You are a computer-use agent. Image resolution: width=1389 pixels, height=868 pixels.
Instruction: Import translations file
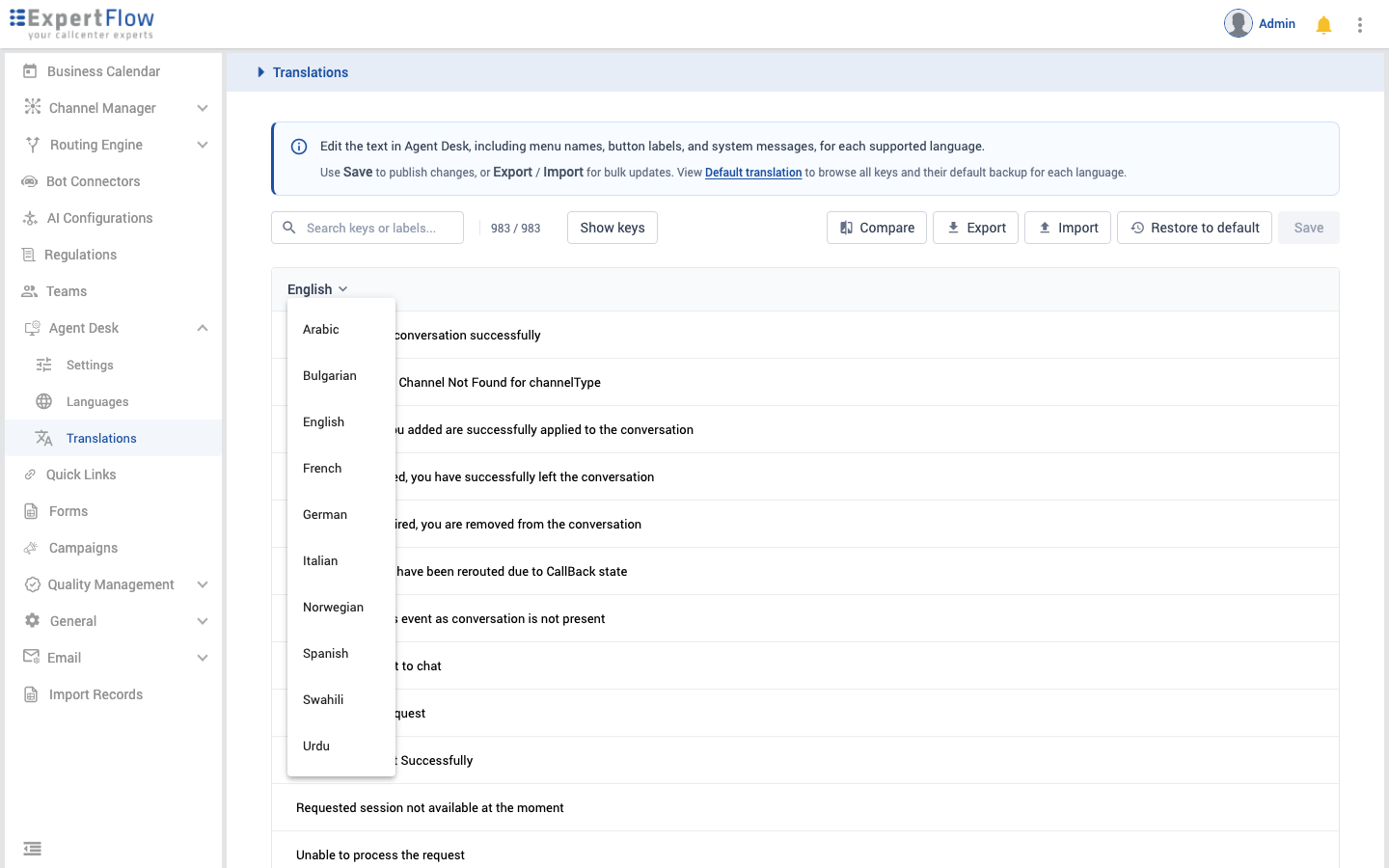[1068, 228]
